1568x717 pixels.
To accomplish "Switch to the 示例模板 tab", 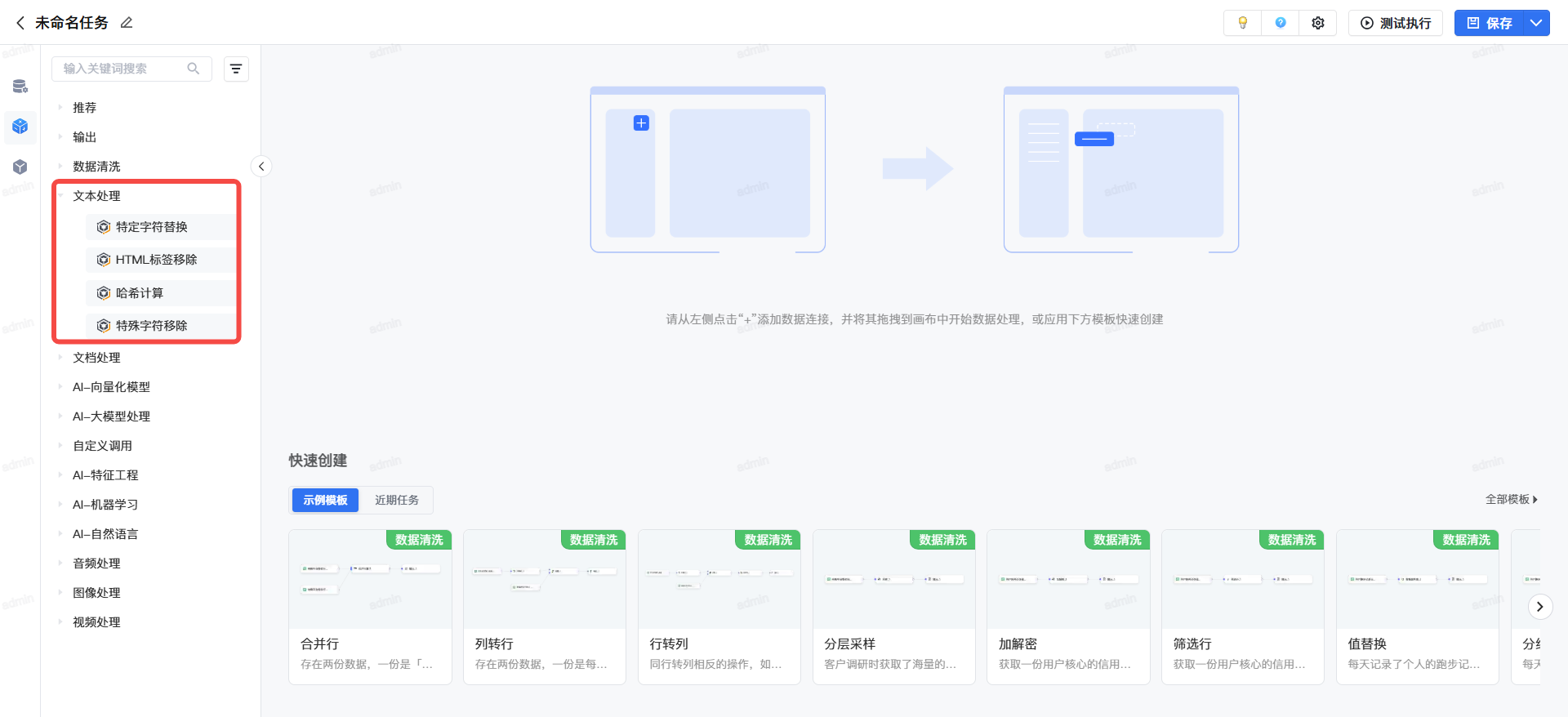I will [325, 500].
